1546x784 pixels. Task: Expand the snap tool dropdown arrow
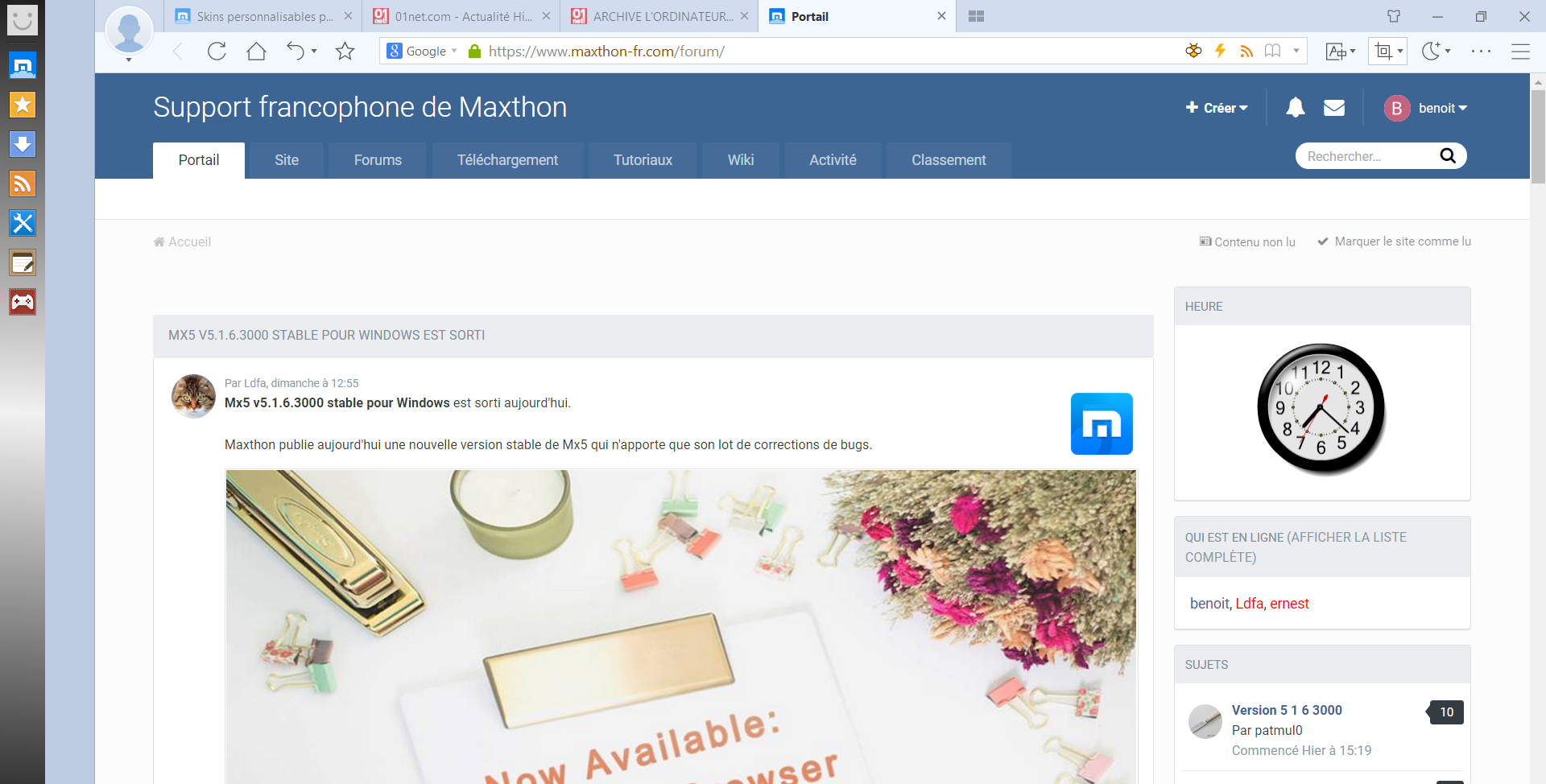[1400, 52]
